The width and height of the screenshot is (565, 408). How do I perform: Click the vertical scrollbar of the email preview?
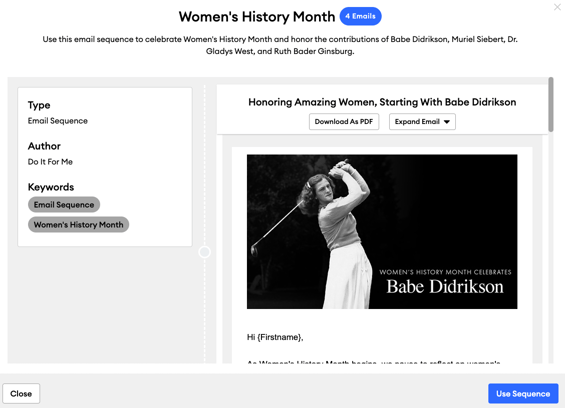[x=551, y=105]
